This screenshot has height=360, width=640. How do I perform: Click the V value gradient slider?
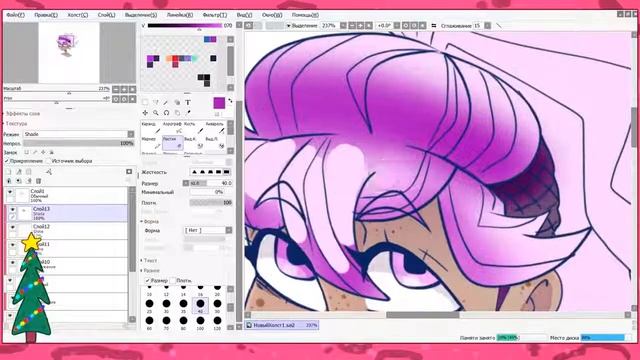pyautogui.click(x=185, y=25)
